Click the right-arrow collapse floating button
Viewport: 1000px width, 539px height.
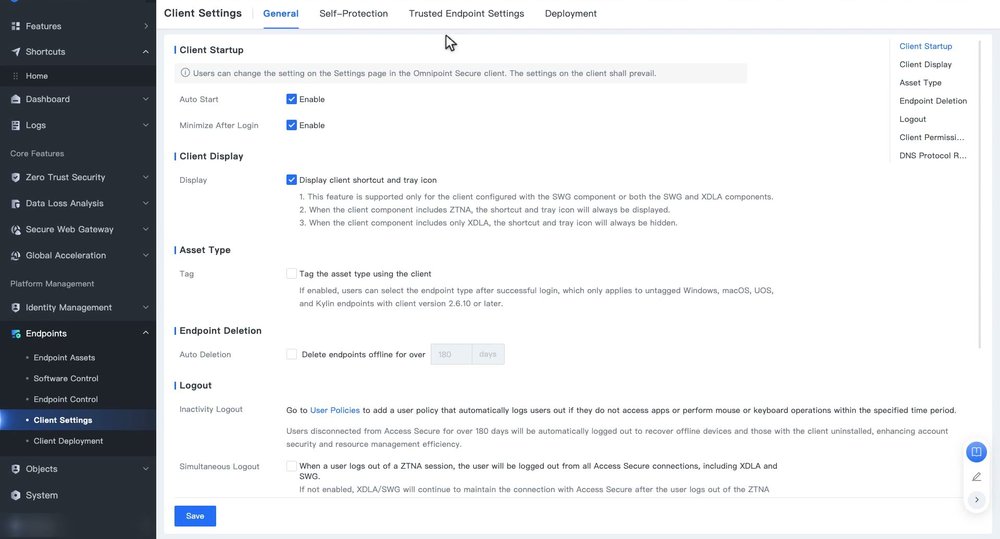click(976, 499)
